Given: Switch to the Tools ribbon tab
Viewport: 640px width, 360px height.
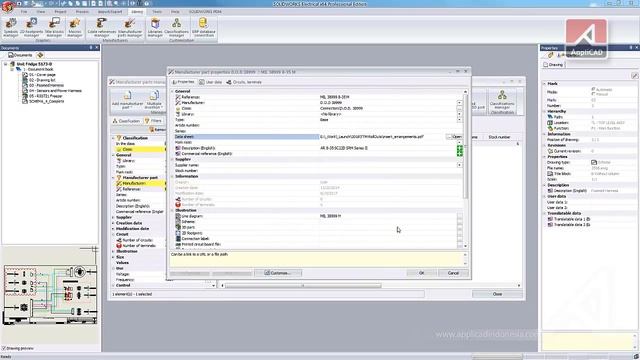Looking at the screenshot, I should tap(157, 12).
